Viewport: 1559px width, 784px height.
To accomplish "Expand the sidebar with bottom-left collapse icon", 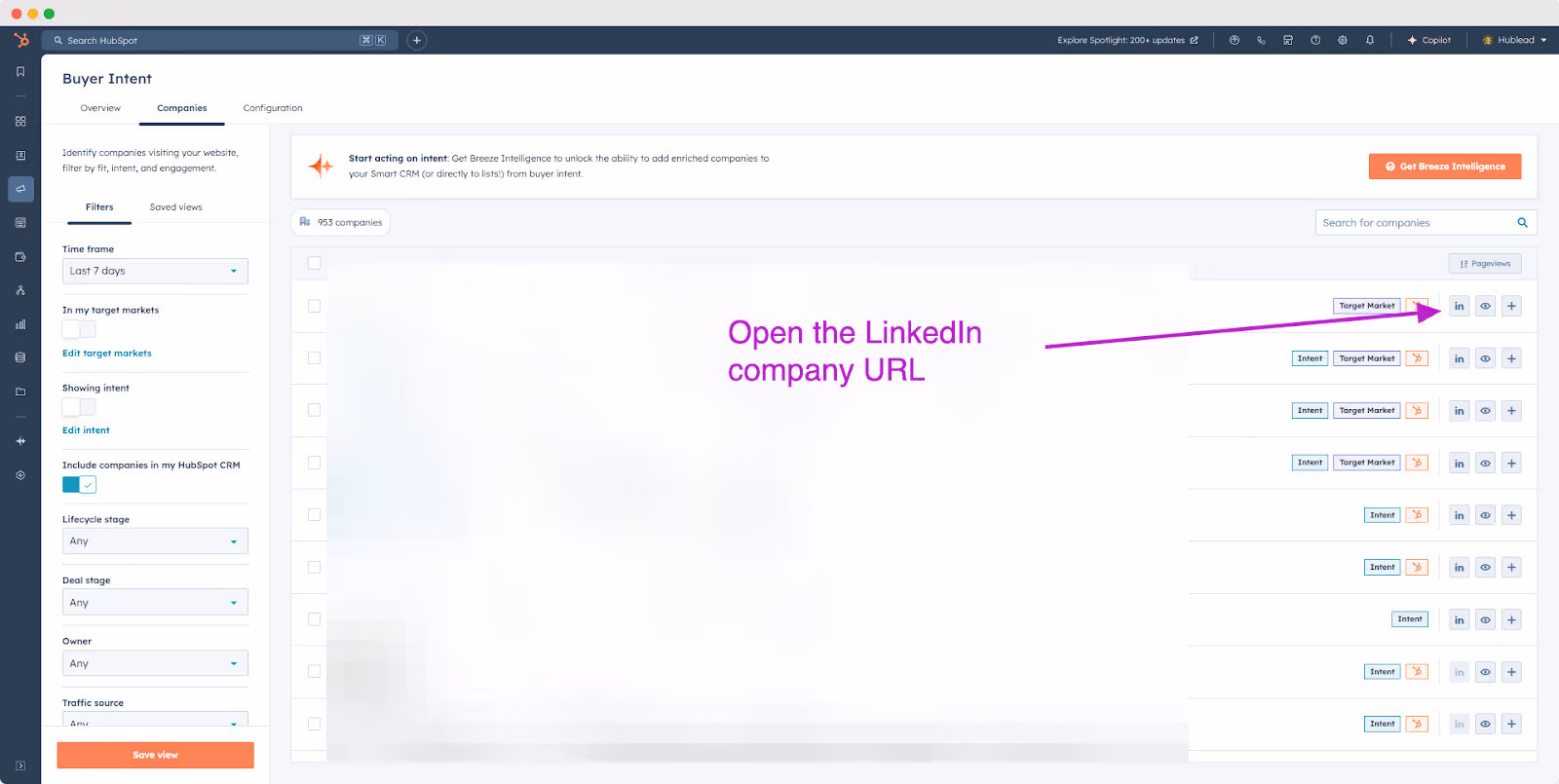I will click(x=20, y=765).
